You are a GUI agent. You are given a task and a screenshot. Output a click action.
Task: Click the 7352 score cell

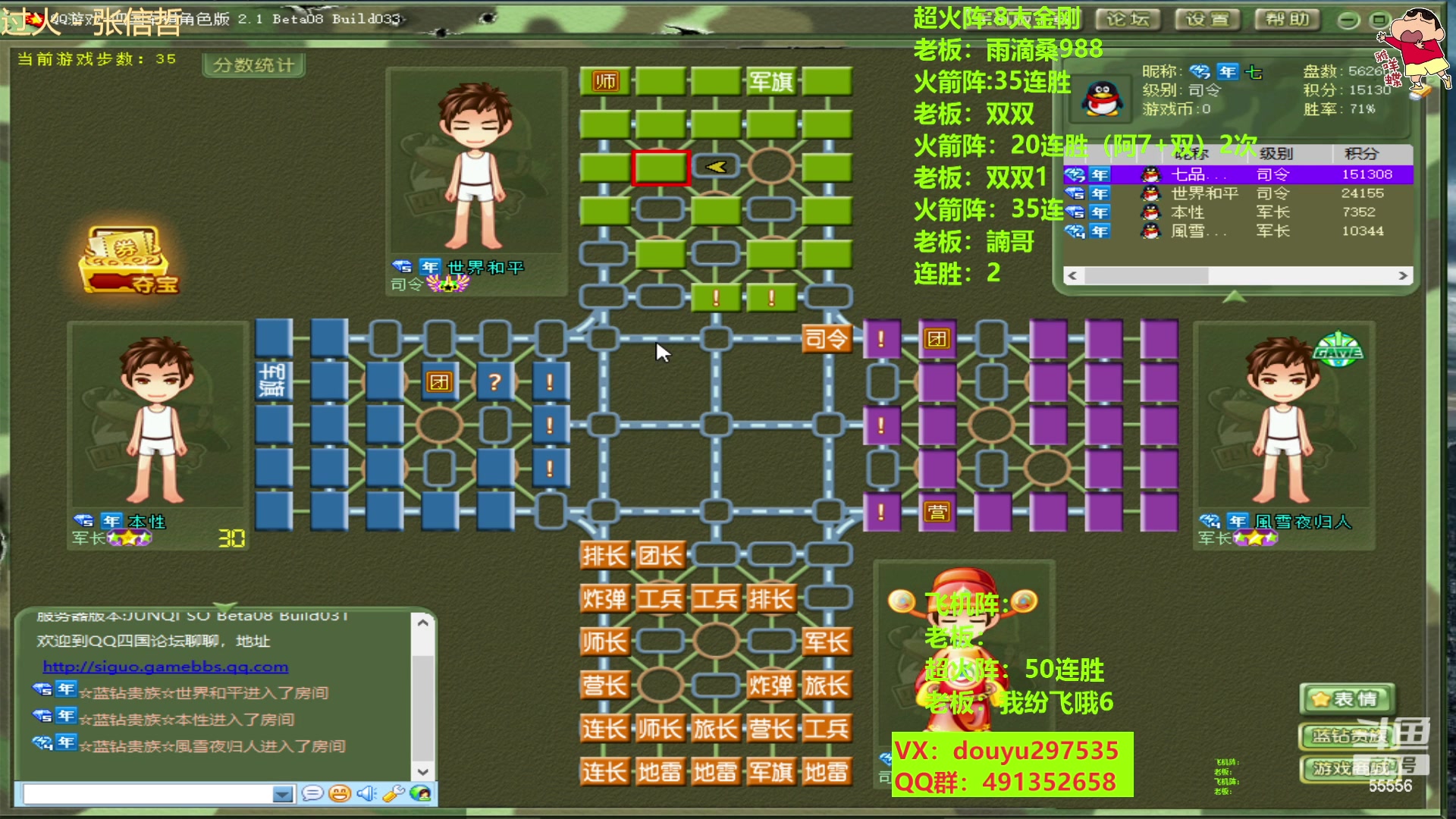[x=1358, y=212]
